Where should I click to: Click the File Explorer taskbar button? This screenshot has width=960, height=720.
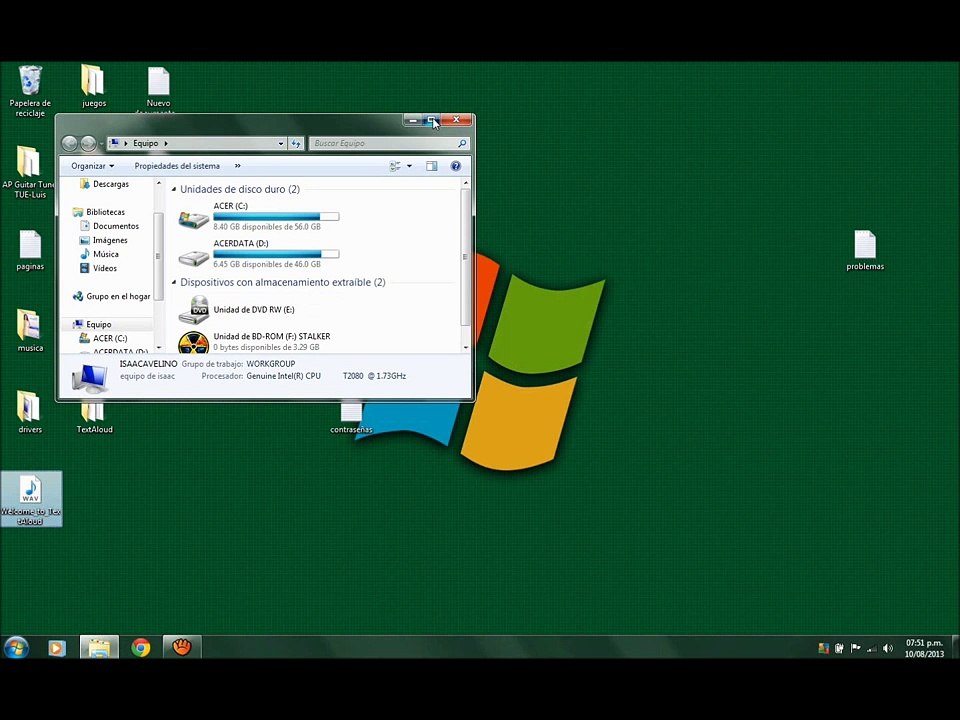click(99, 647)
